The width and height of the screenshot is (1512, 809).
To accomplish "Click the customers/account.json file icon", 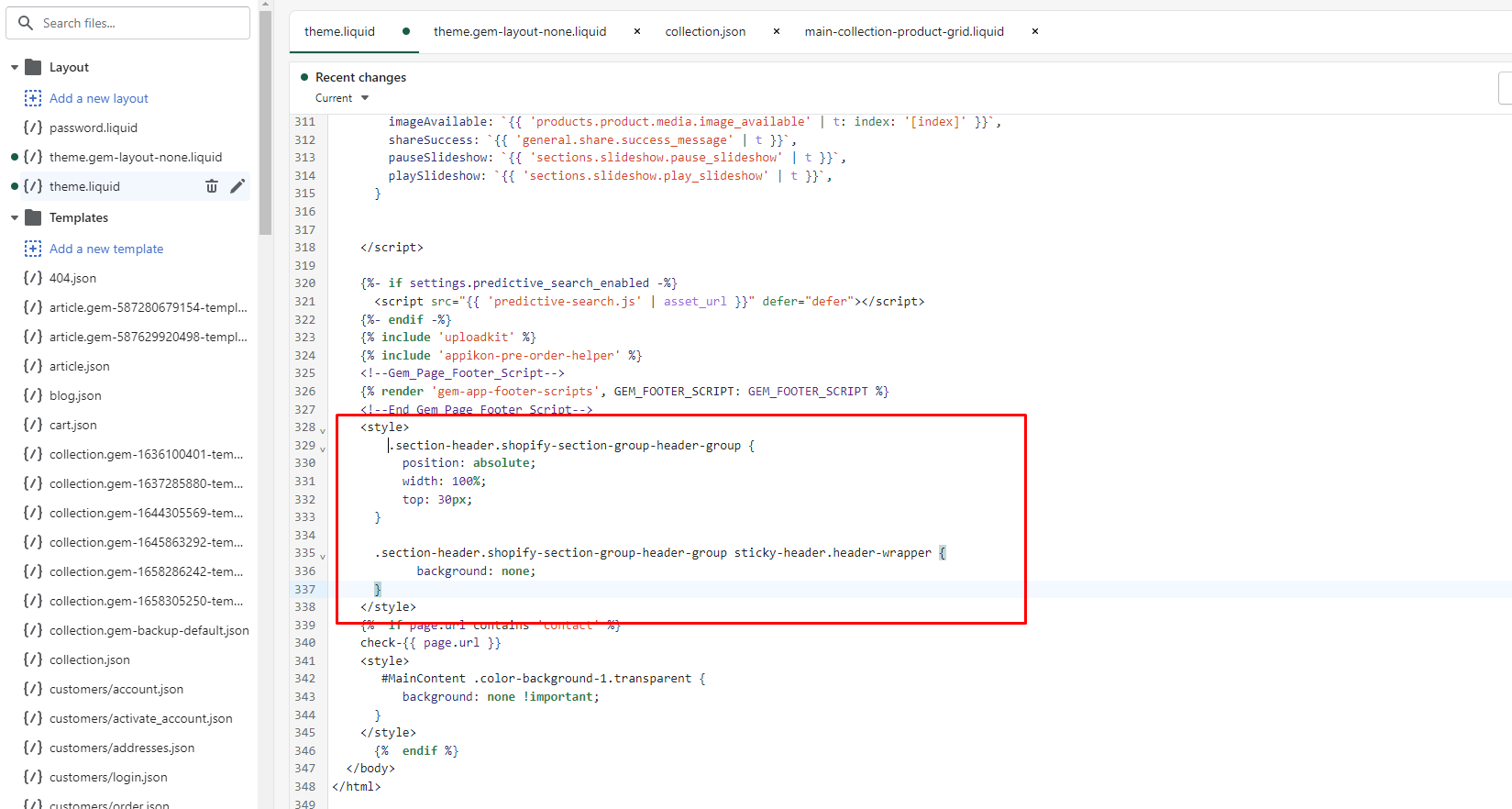I will tap(33, 689).
